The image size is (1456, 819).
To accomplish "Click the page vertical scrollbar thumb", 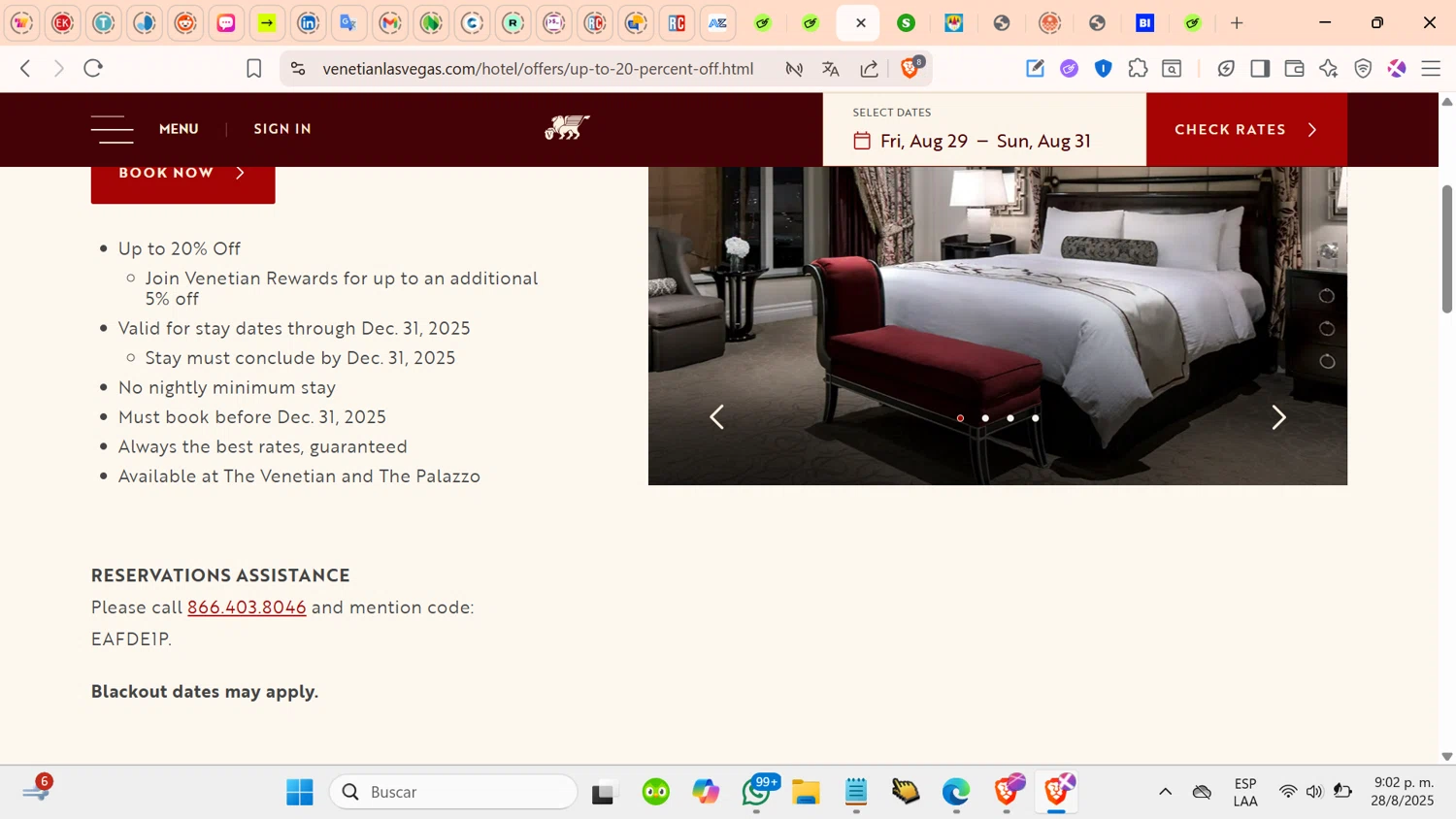I will pos(1447,248).
